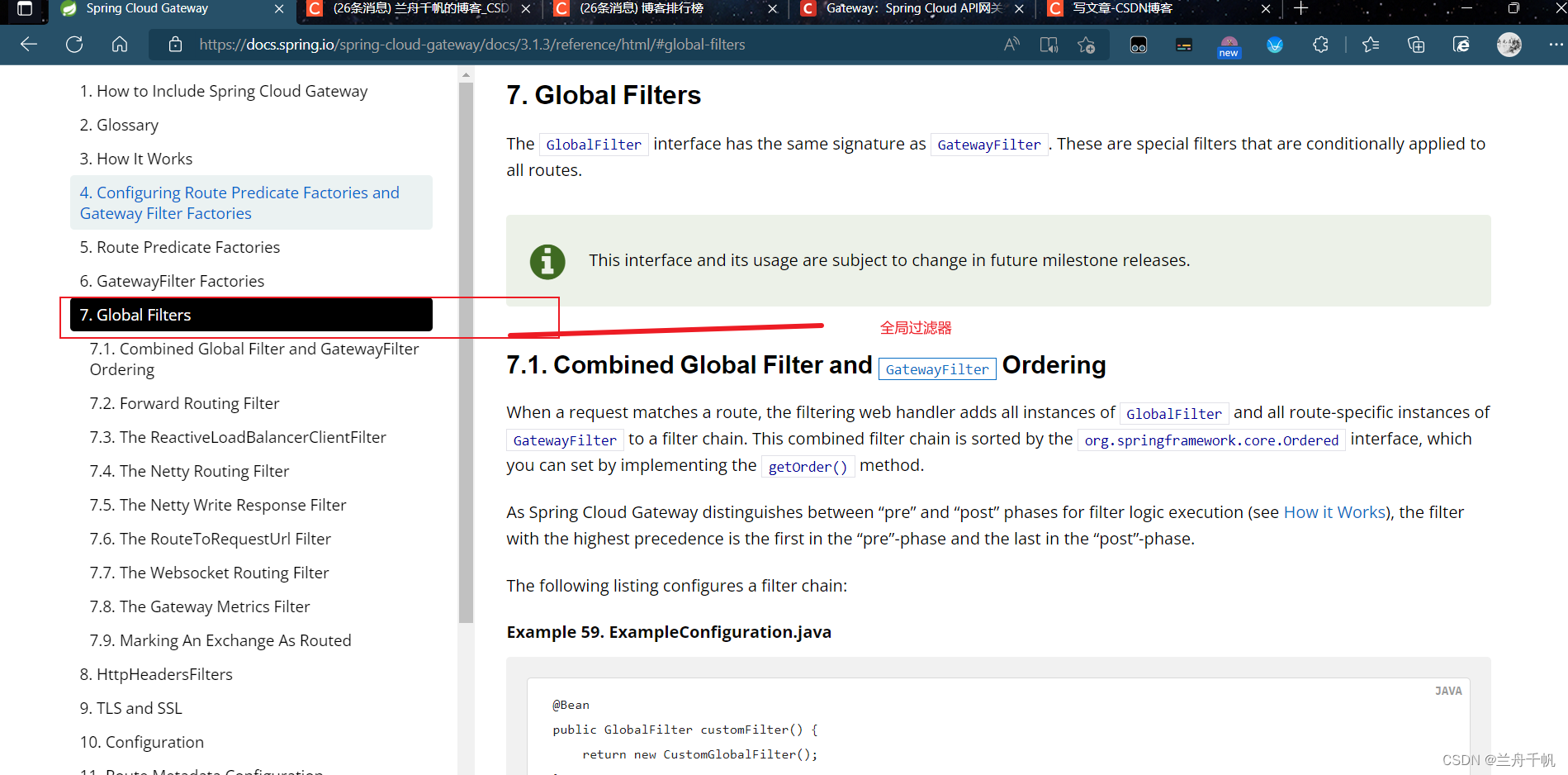Open the browser Extensions menu
The height and width of the screenshot is (775, 1568).
point(1320,45)
